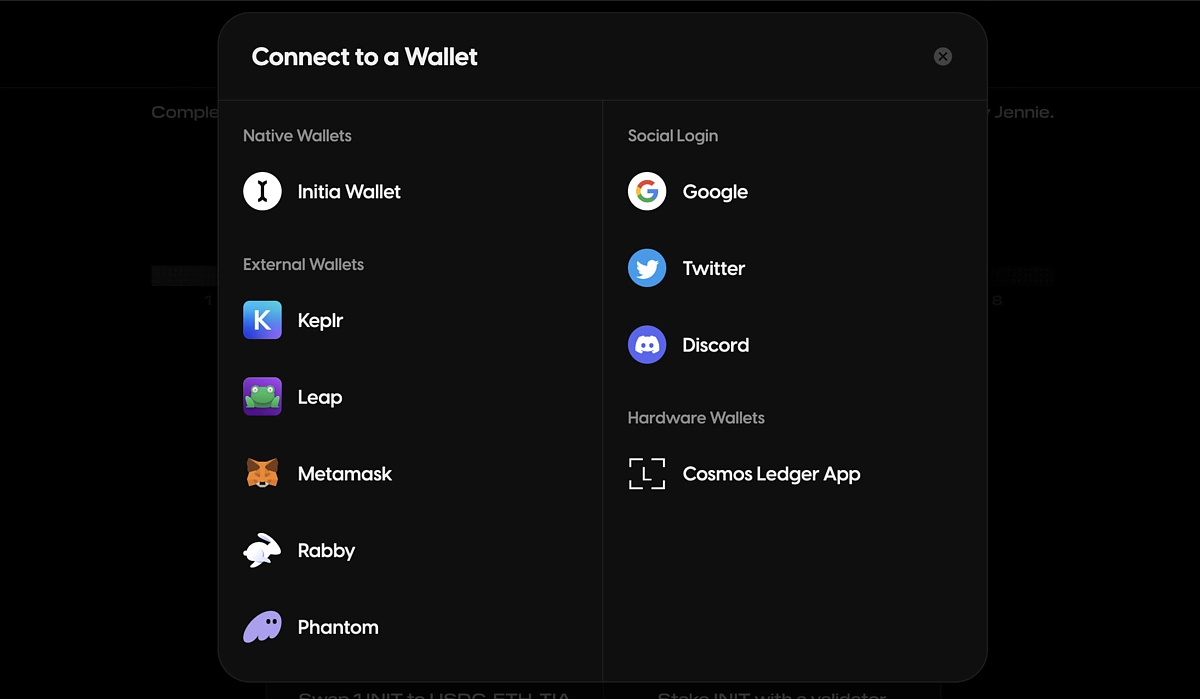Choose the Metamask text option
1200x699 pixels.
point(345,474)
